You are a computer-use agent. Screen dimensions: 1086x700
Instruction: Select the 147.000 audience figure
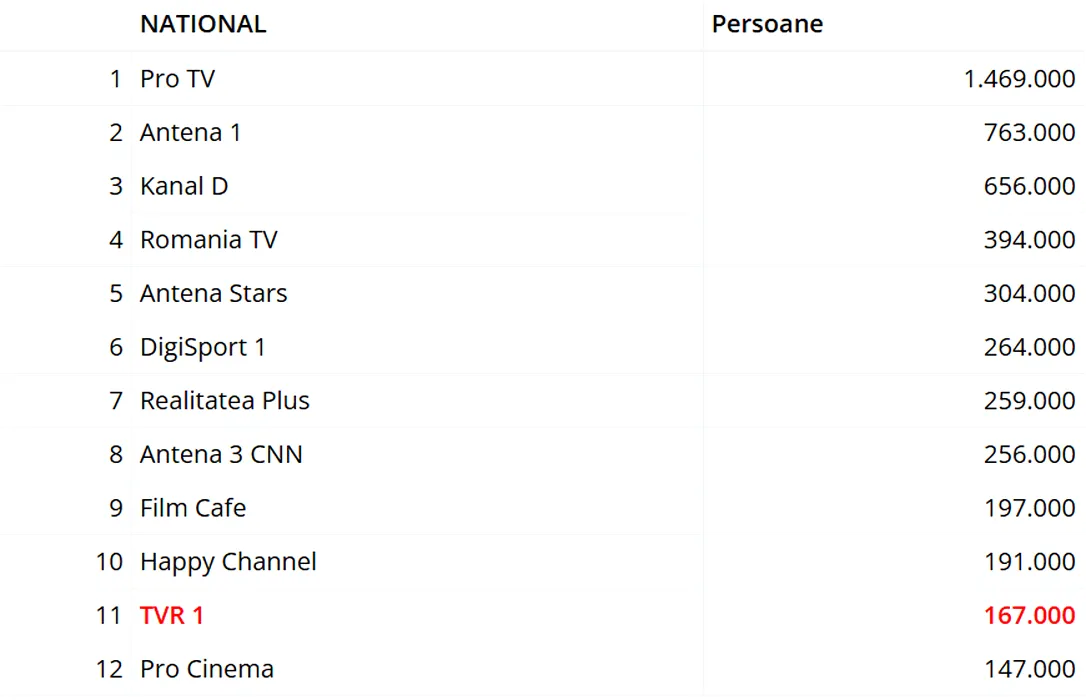1029,669
